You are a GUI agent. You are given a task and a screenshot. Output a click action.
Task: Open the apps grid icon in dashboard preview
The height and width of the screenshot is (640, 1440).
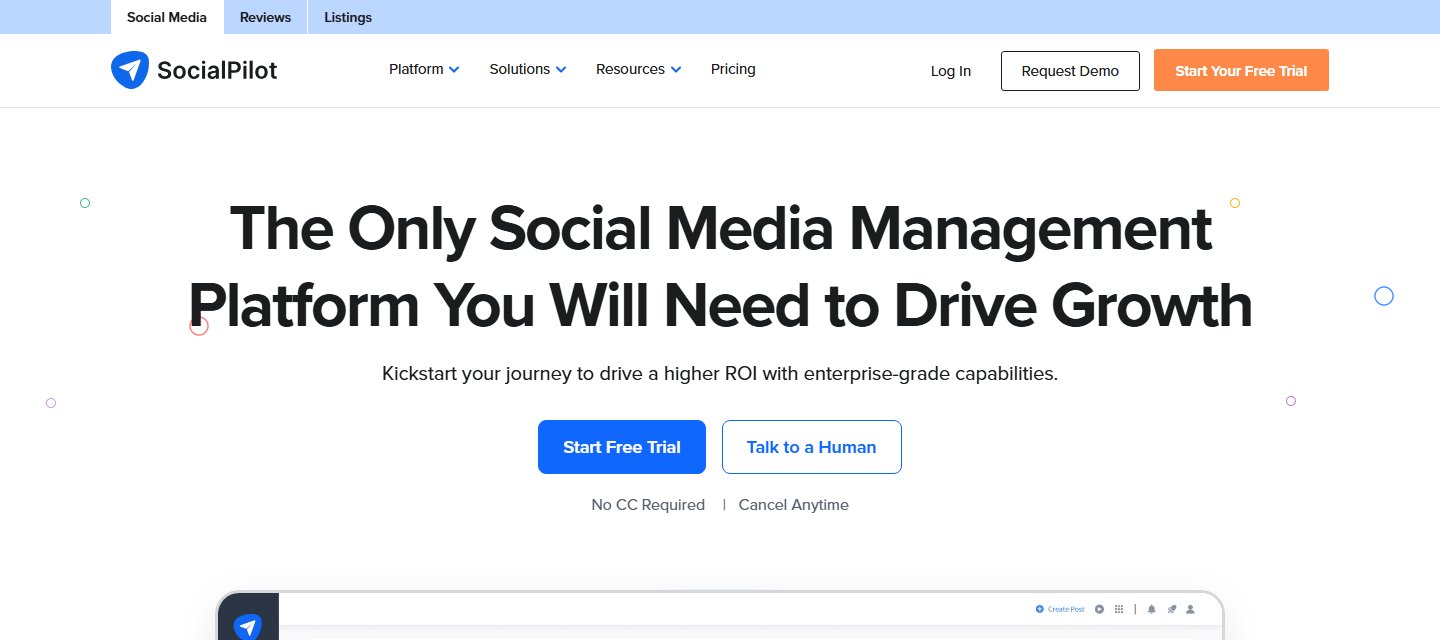coord(1119,609)
